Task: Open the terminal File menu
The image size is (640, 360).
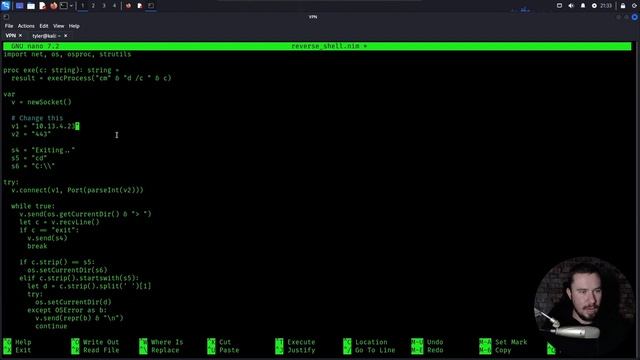Action: pyautogui.click(x=9, y=26)
